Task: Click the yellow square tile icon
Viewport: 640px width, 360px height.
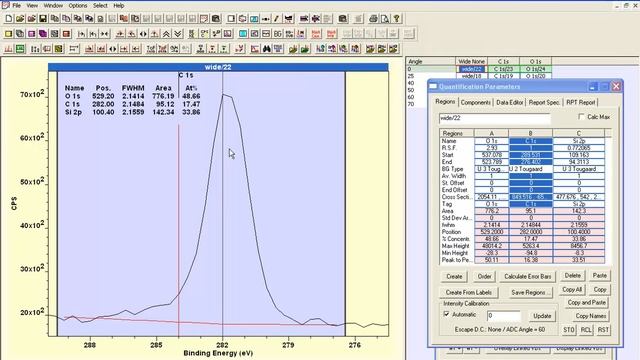Action: (9, 34)
